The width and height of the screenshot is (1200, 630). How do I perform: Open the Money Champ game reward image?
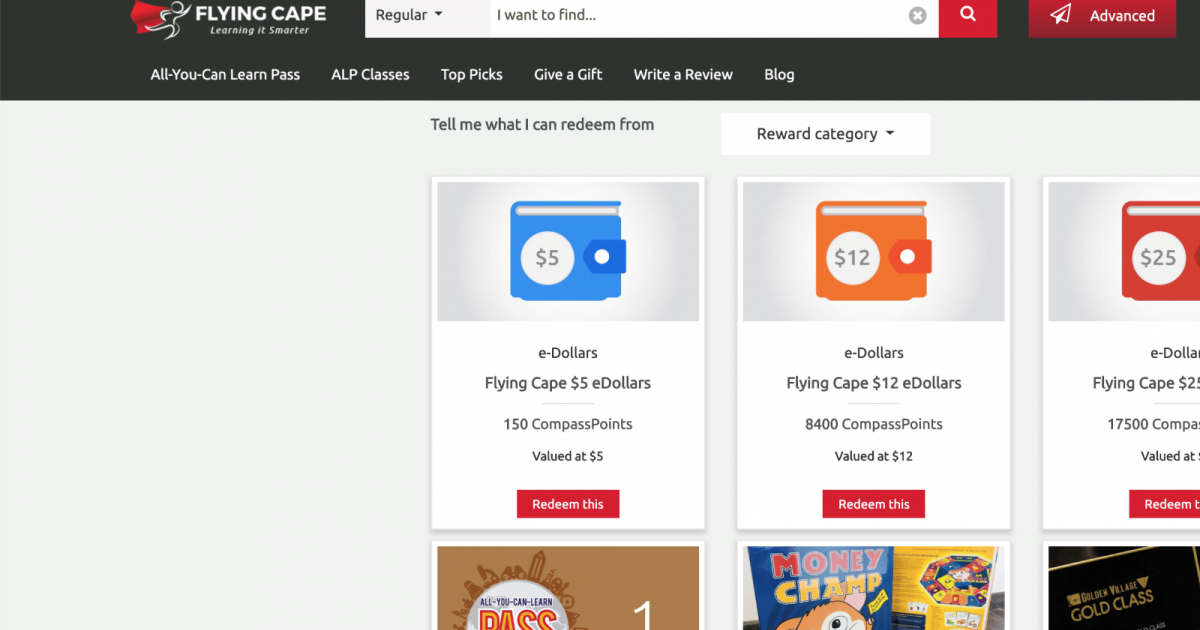[874, 588]
